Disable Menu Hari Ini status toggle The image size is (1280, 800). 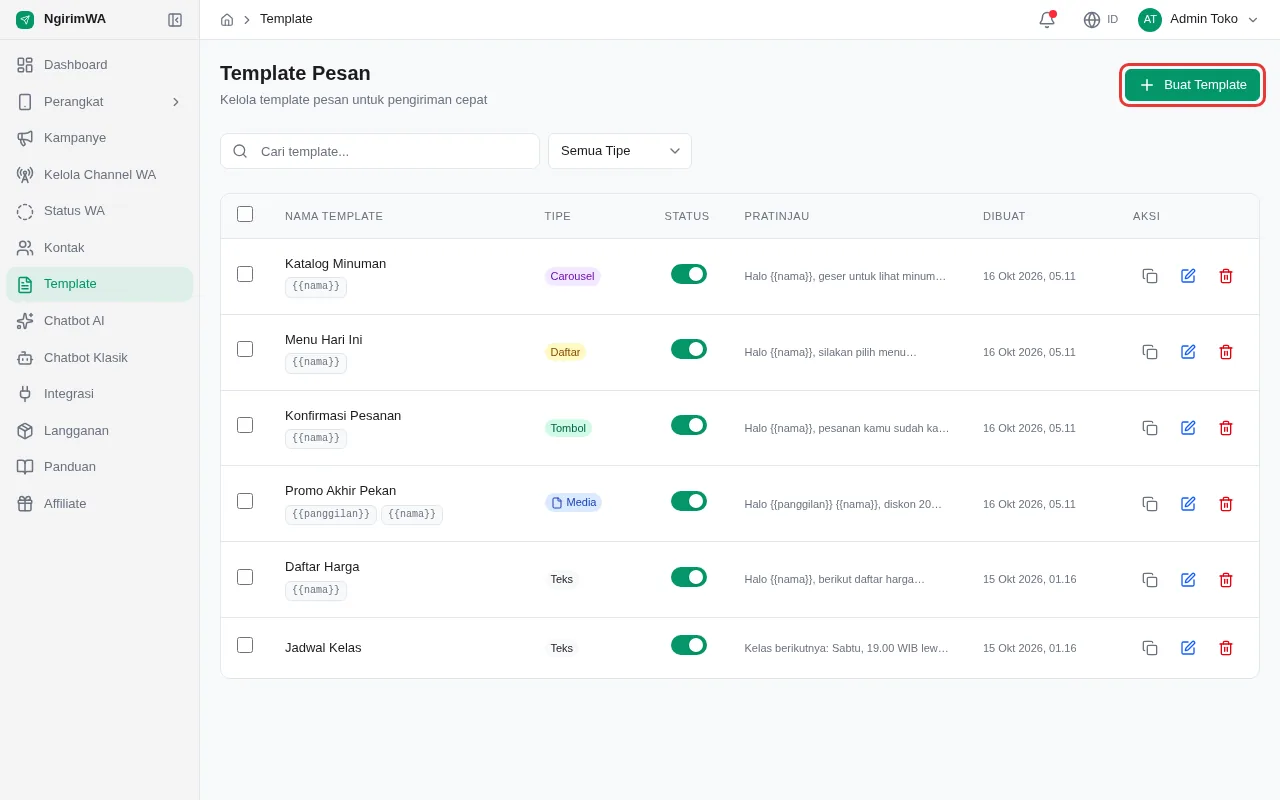coord(689,349)
